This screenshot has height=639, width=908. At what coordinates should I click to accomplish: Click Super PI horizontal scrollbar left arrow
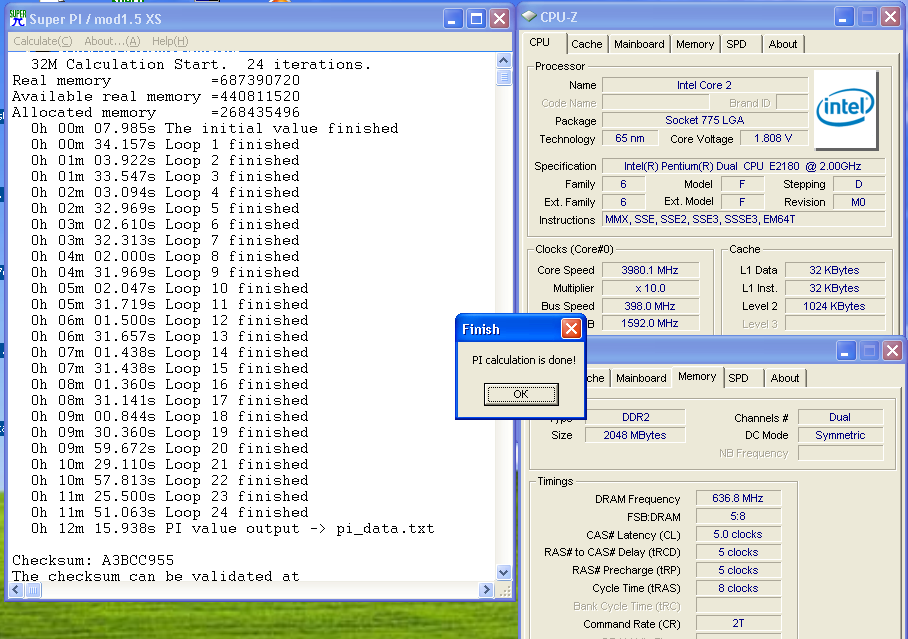[16, 590]
